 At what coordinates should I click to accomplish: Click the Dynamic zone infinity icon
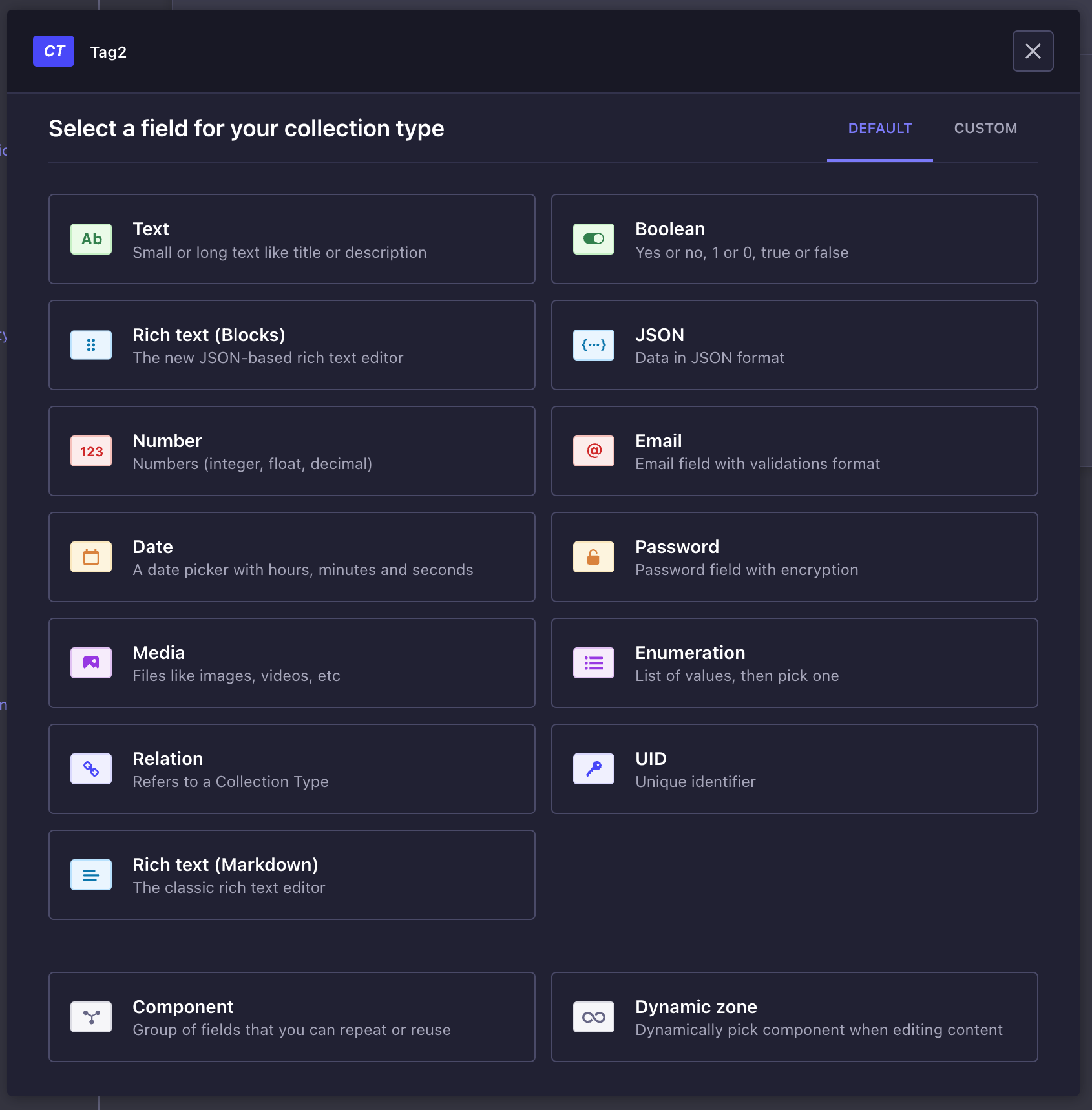click(x=594, y=1017)
